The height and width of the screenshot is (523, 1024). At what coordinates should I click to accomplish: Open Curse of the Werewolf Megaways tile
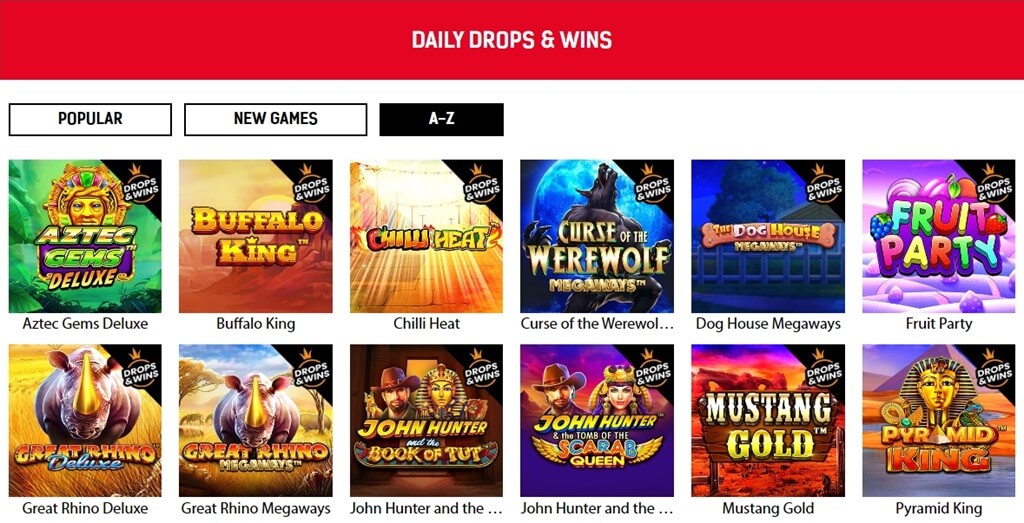coord(597,236)
